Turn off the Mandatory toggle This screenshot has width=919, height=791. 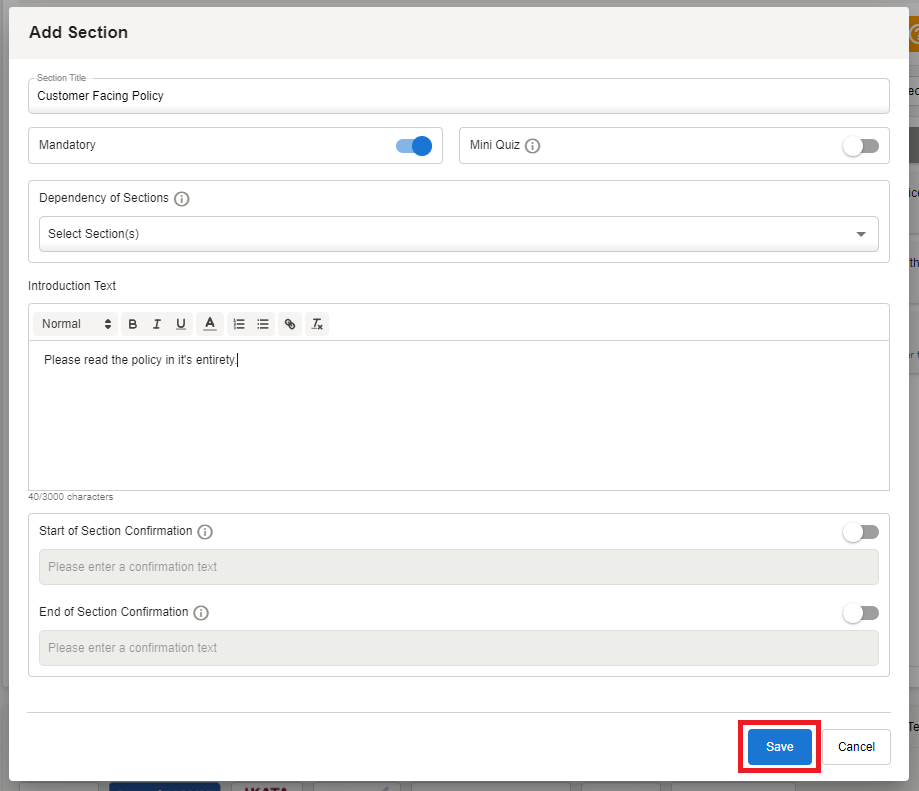pyautogui.click(x=414, y=146)
